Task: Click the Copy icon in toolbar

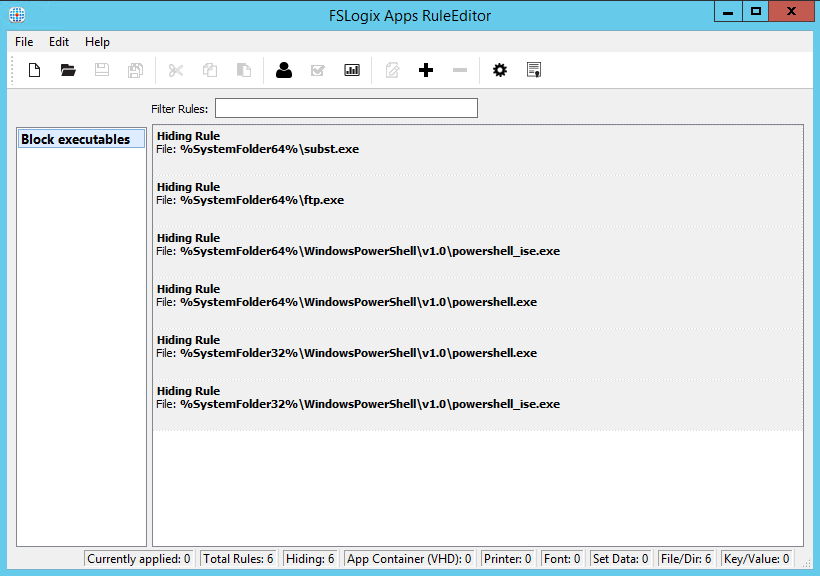Action: [210, 70]
